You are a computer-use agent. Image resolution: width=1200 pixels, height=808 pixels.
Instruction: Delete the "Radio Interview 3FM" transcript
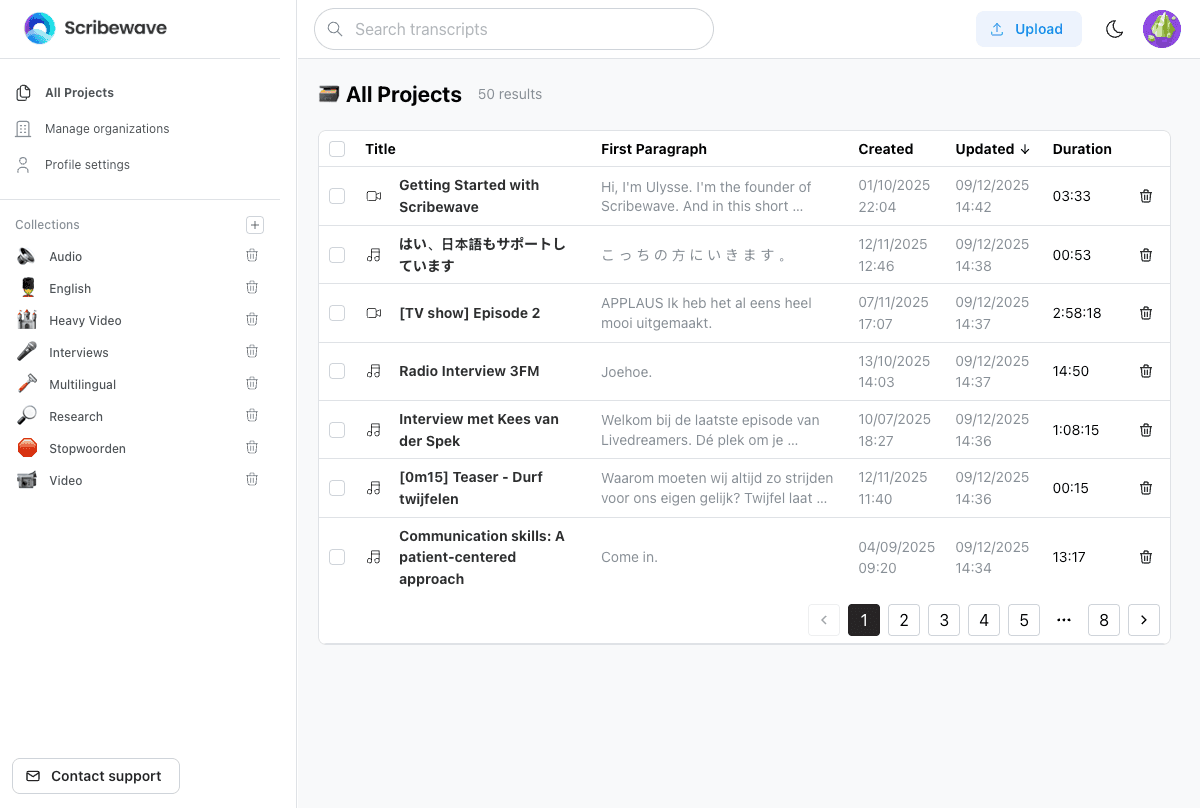pyautogui.click(x=1145, y=371)
